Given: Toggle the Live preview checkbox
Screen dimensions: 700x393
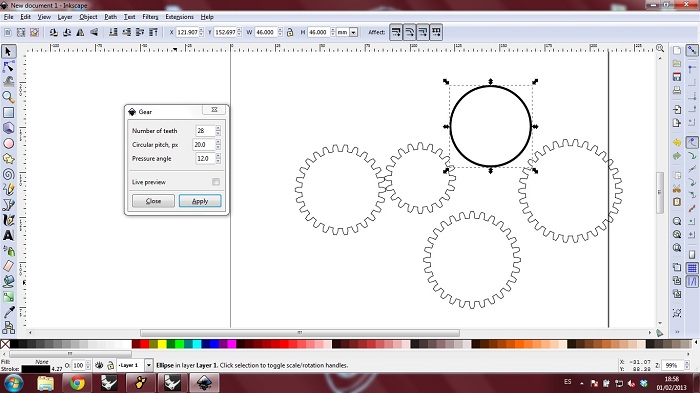Looking at the screenshot, I should [x=216, y=182].
